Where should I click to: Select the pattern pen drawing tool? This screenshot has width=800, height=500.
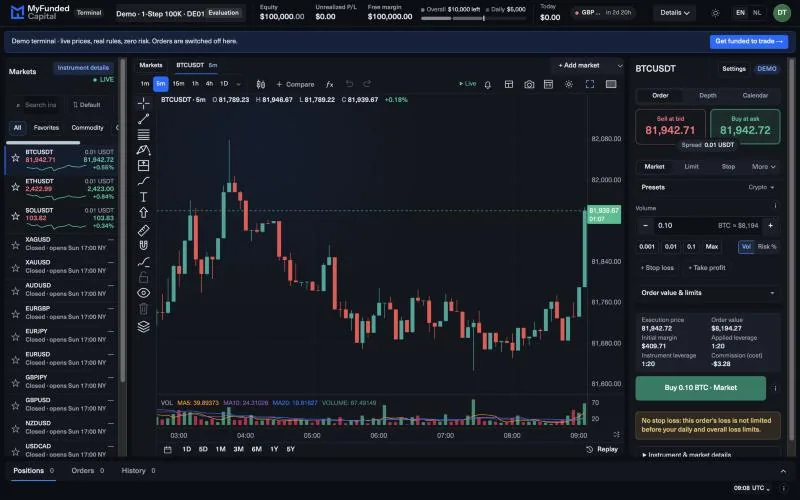pyautogui.click(x=143, y=150)
